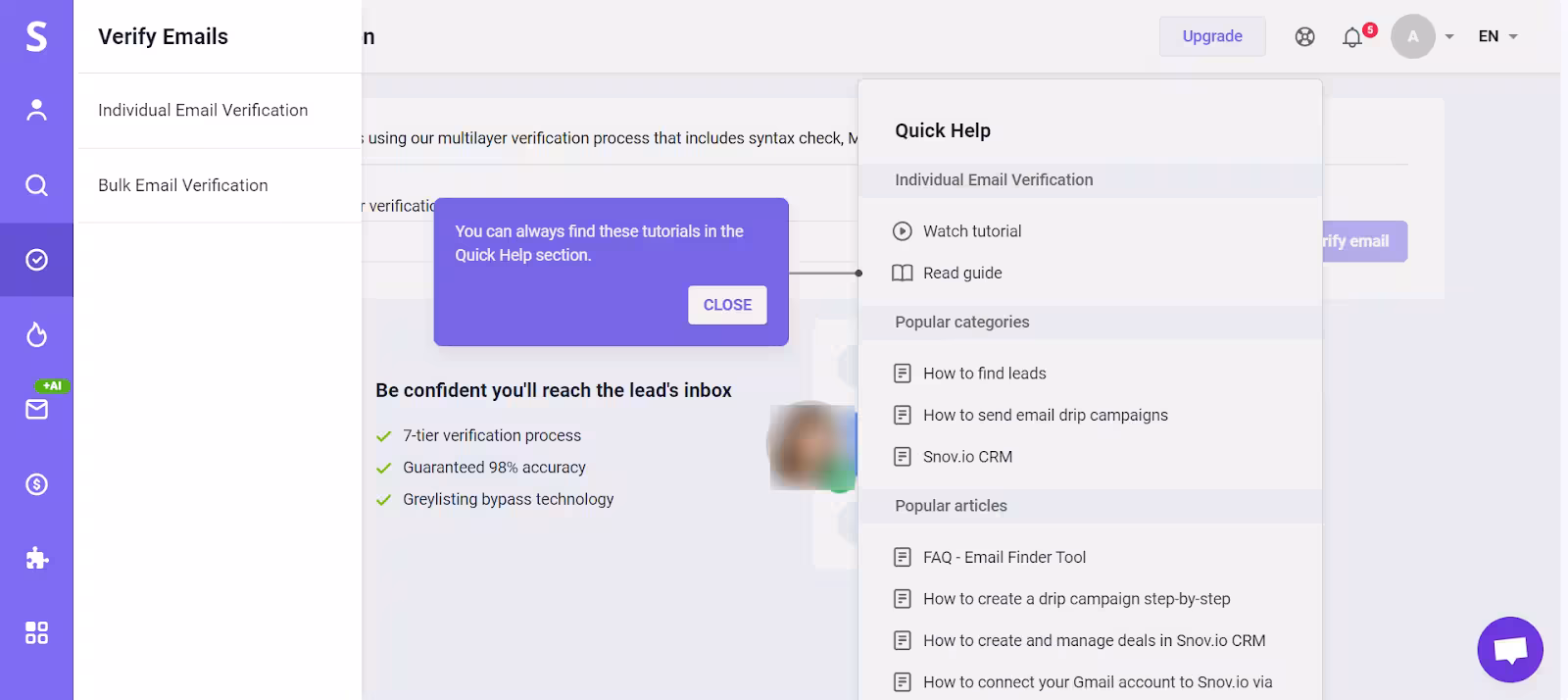Close the tutorials tooltip
The width and height of the screenshot is (1568, 700).
pyautogui.click(x=727, y=305)
